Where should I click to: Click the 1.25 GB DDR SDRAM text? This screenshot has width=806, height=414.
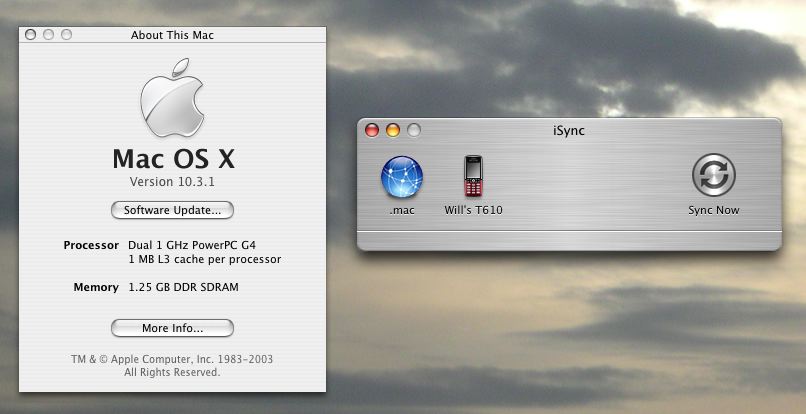184,287
